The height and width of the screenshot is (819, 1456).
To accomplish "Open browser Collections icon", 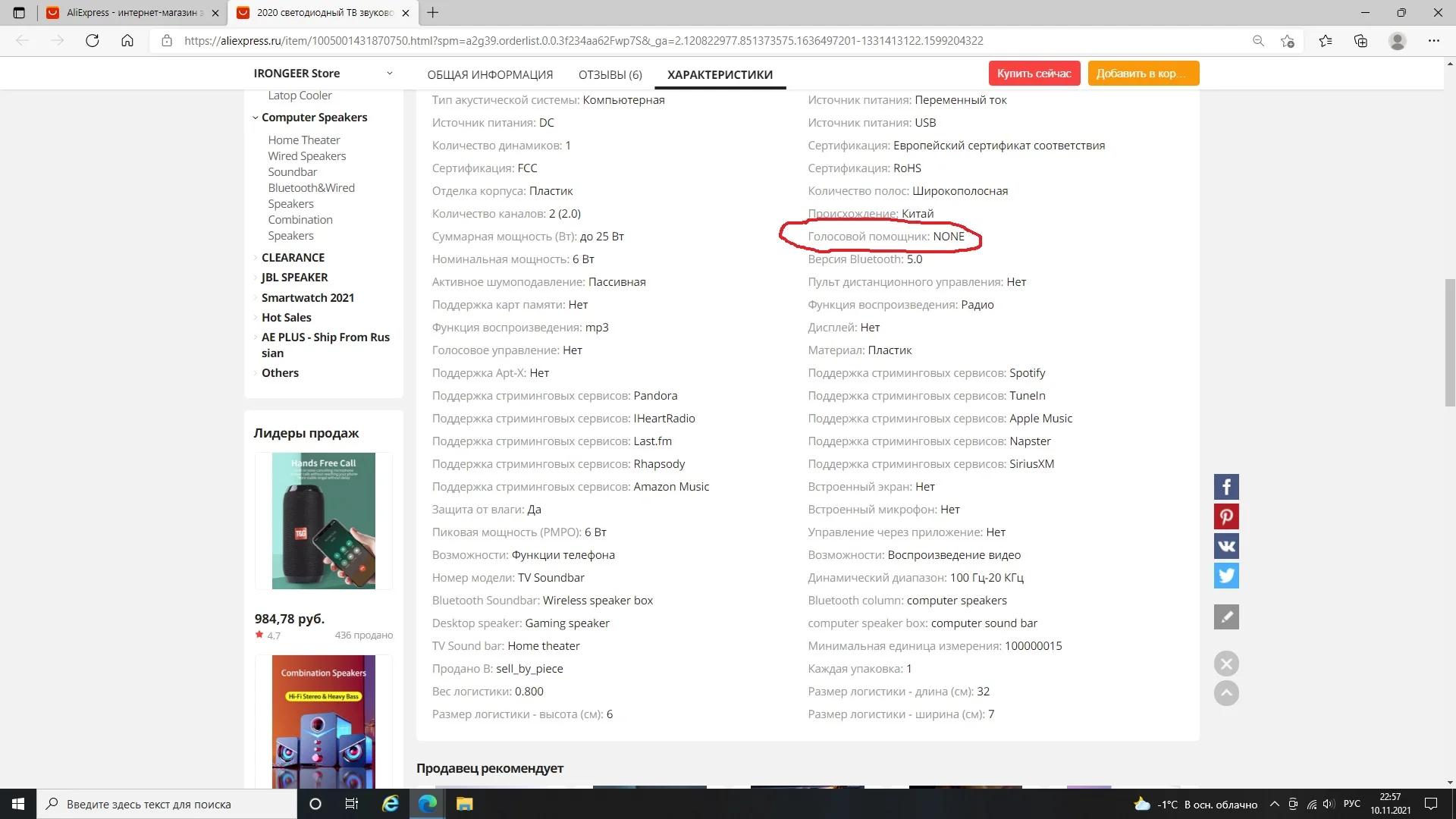I will point(1360,41).
